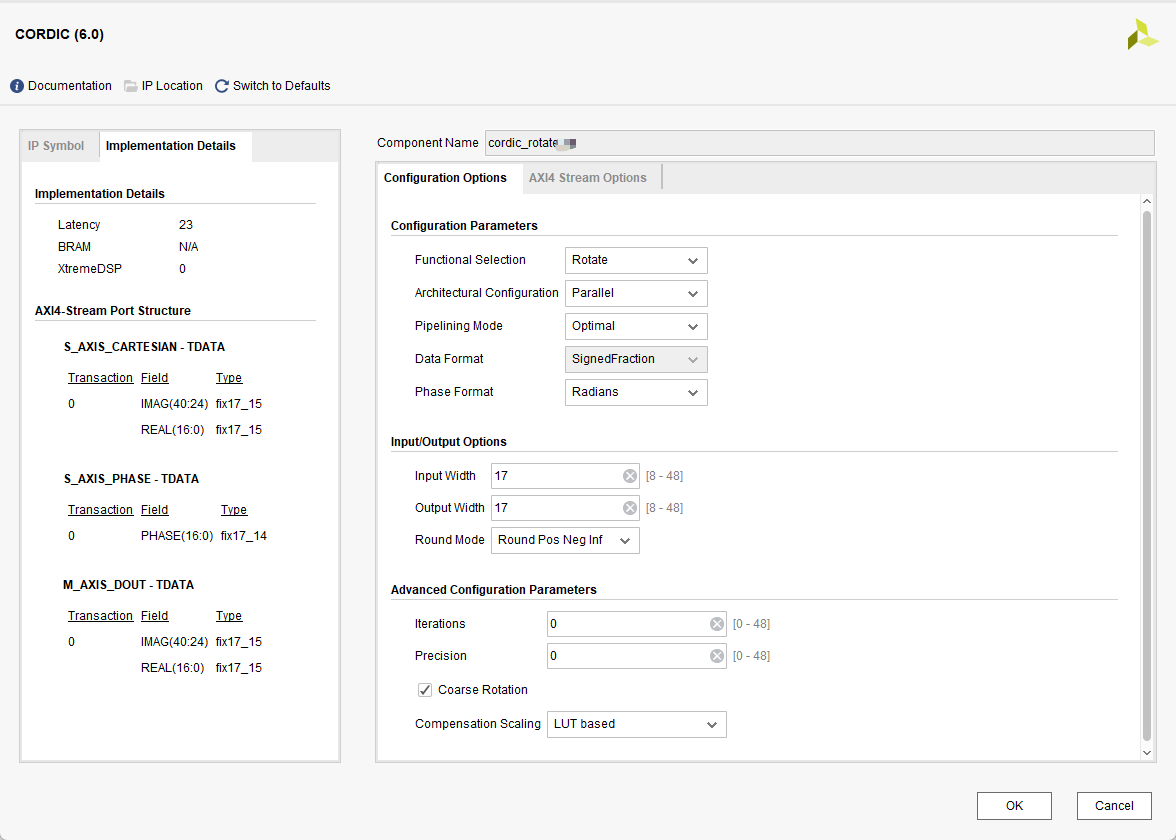The height and width of the screenshot is (840, 1176).
Task: Open the Architectural Configuration dropdown
Action: point(636,293)
